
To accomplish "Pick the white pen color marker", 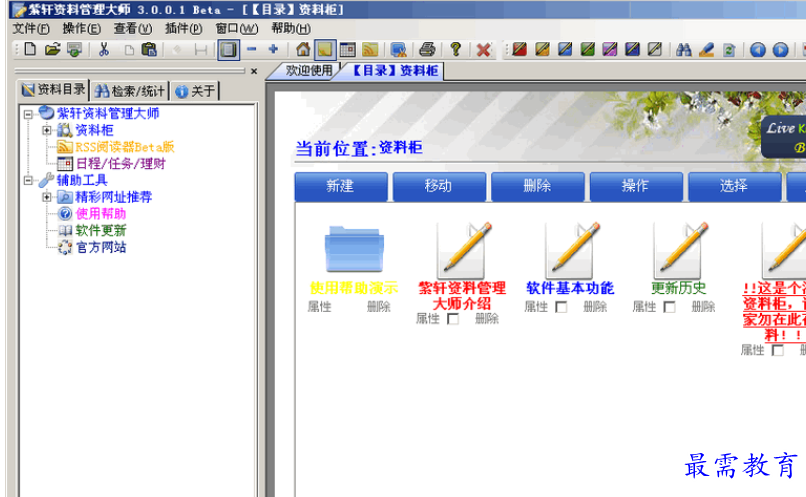I will (655, 49).
